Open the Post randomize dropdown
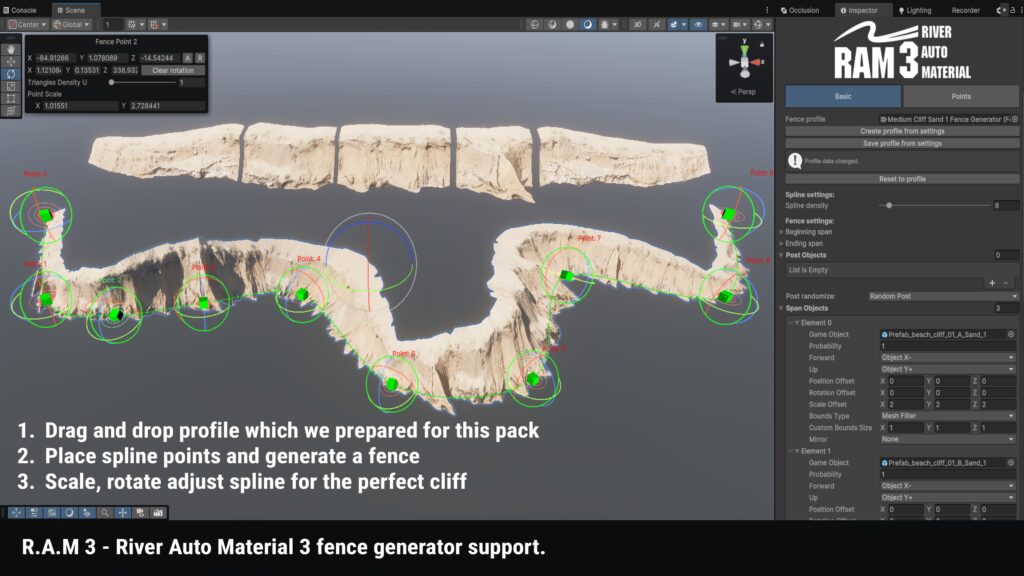Viewport: 1024px width, 576px height. point(942,297)
